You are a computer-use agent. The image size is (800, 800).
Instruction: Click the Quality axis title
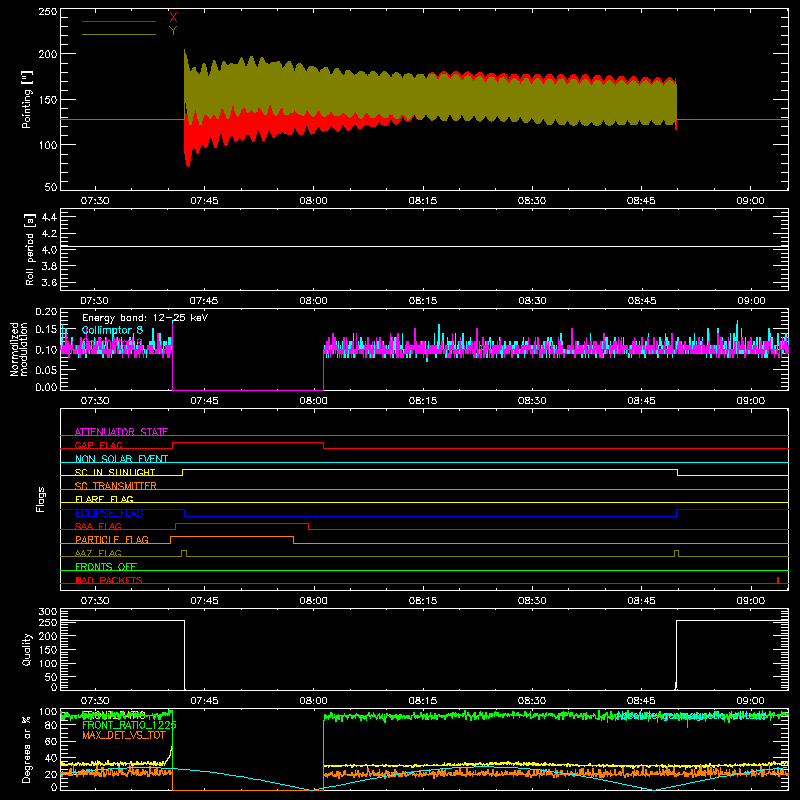pyautogui.click(x=27, y=649)
